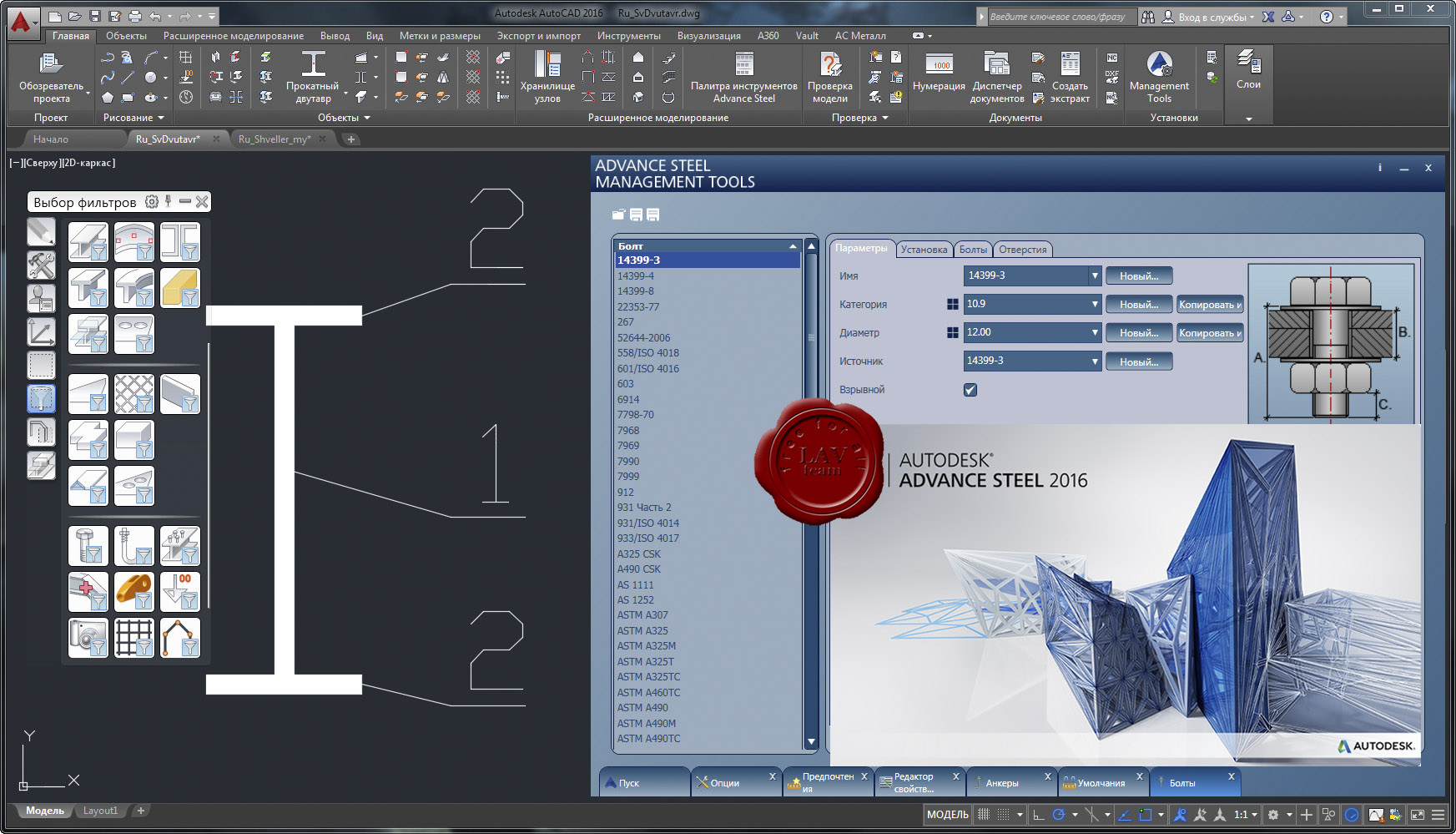Open Диспетчер документов
The height and width of the screenshot is (834, 1456).
pos(997,77)
